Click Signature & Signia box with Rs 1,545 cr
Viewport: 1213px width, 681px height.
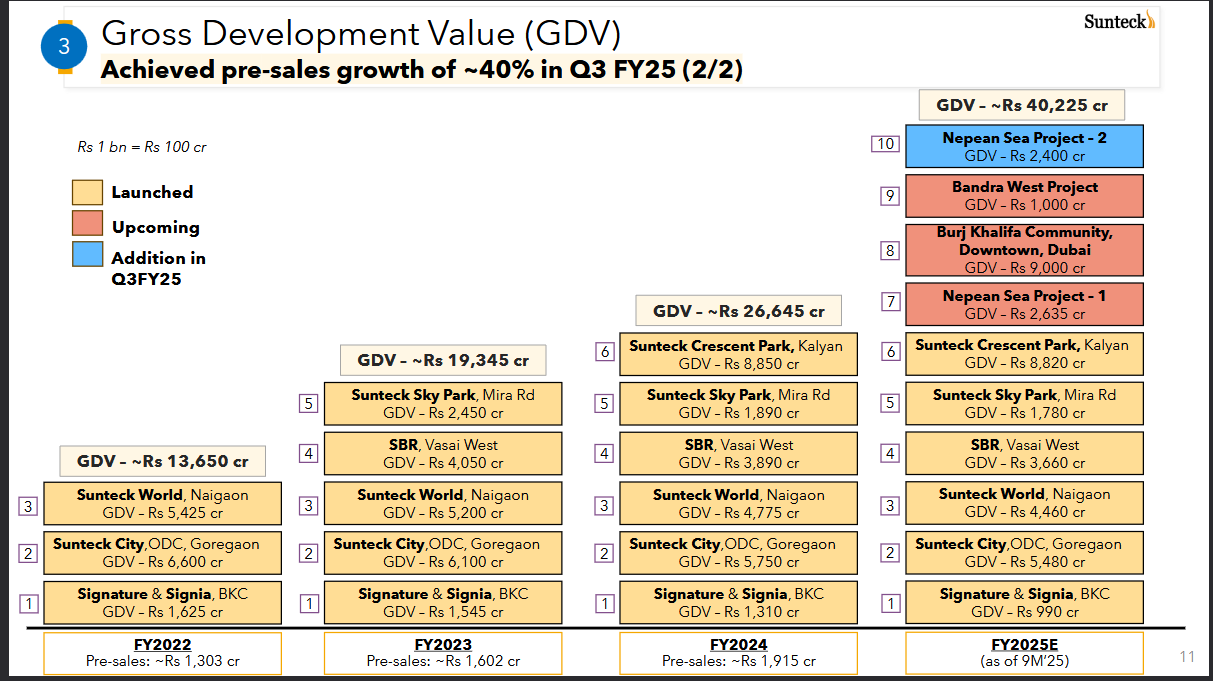(443, 602)
